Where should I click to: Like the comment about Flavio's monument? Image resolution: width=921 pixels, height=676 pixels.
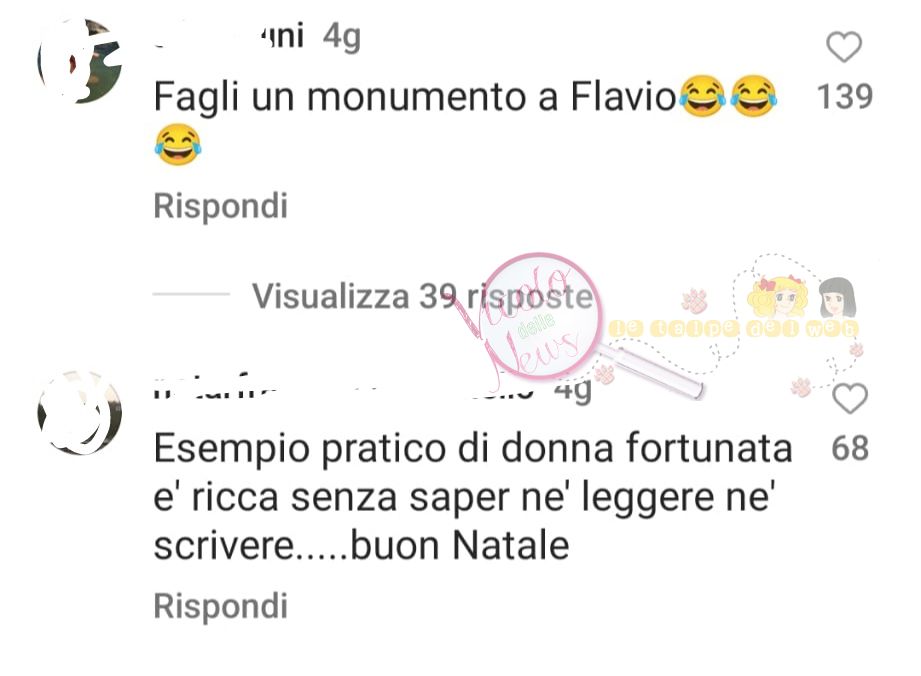click(844, 46)
